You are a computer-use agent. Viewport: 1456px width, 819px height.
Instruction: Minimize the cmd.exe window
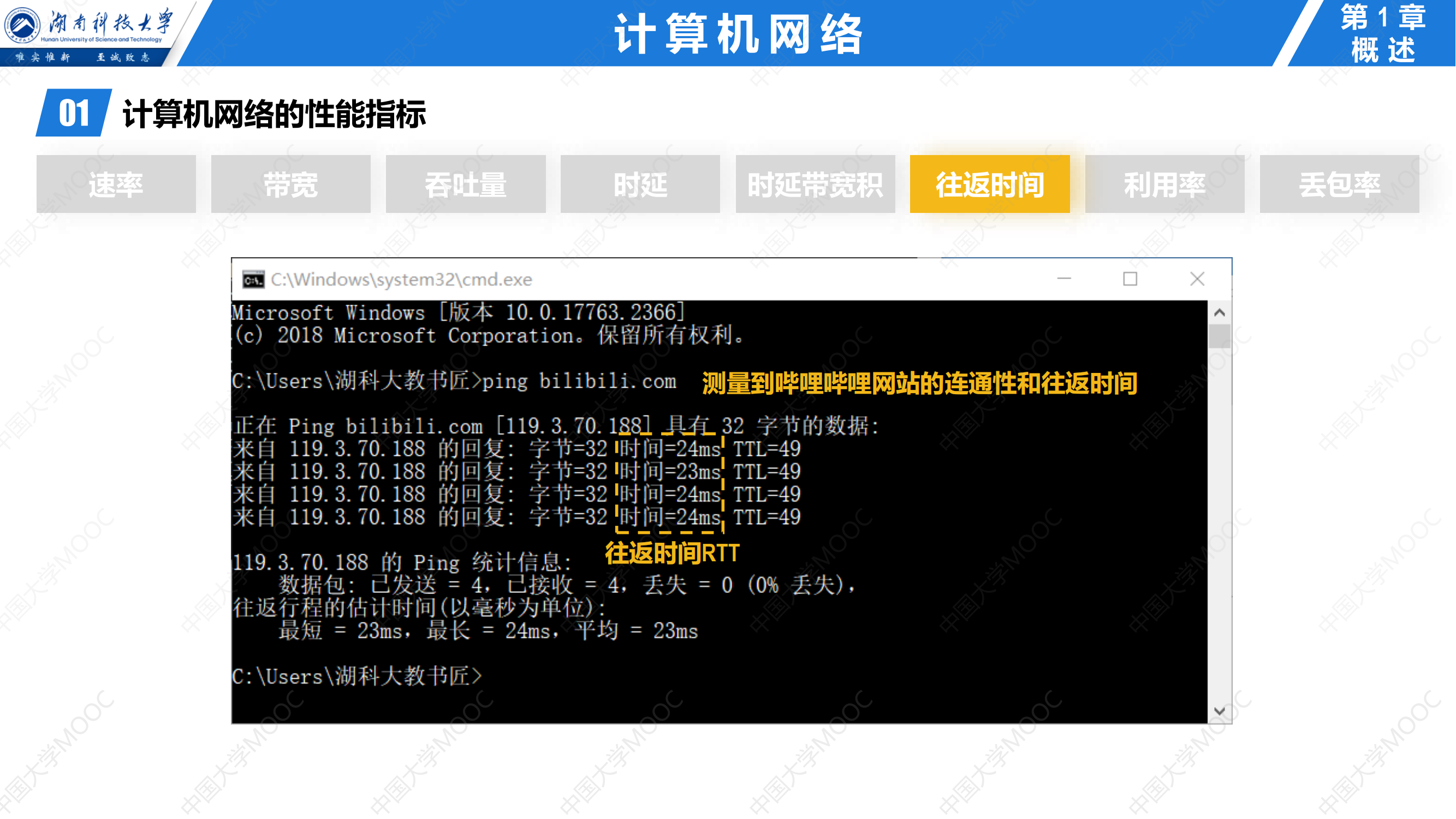(x=1065, y=278)
